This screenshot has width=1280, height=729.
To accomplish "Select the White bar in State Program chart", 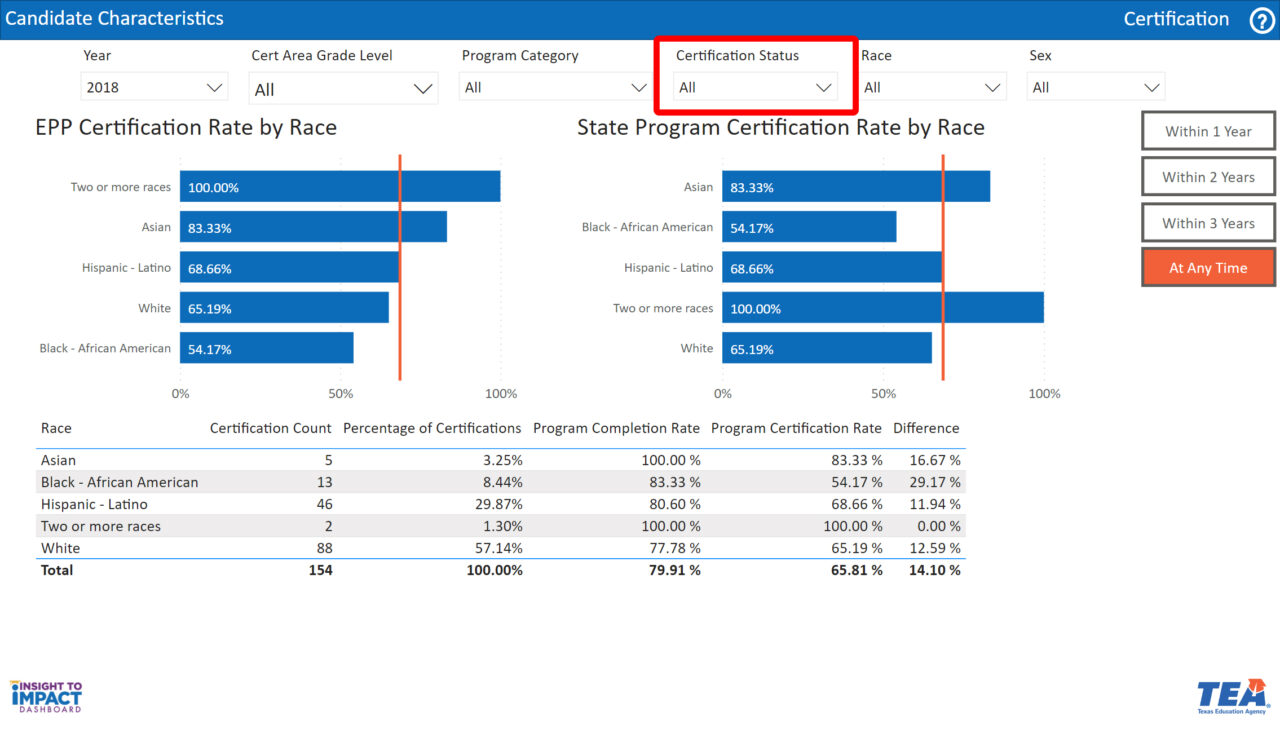I will click(825, 348).
